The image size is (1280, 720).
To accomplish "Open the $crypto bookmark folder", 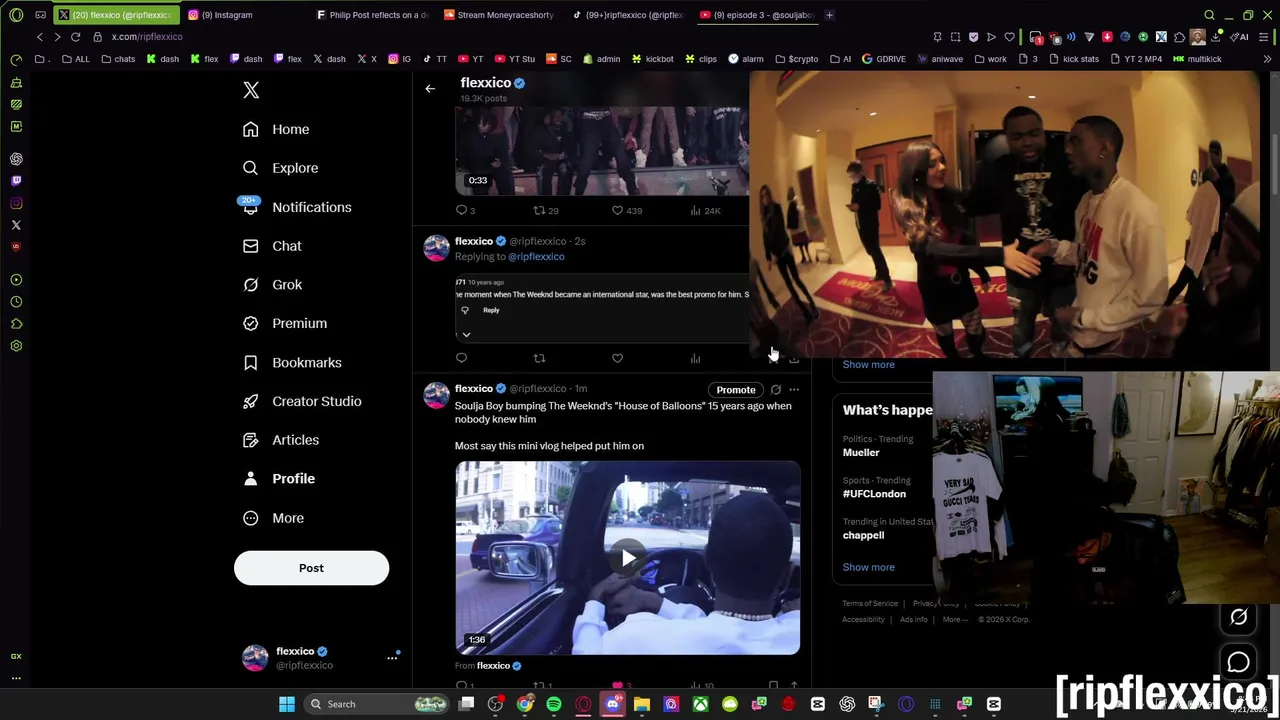I will 798,59.
